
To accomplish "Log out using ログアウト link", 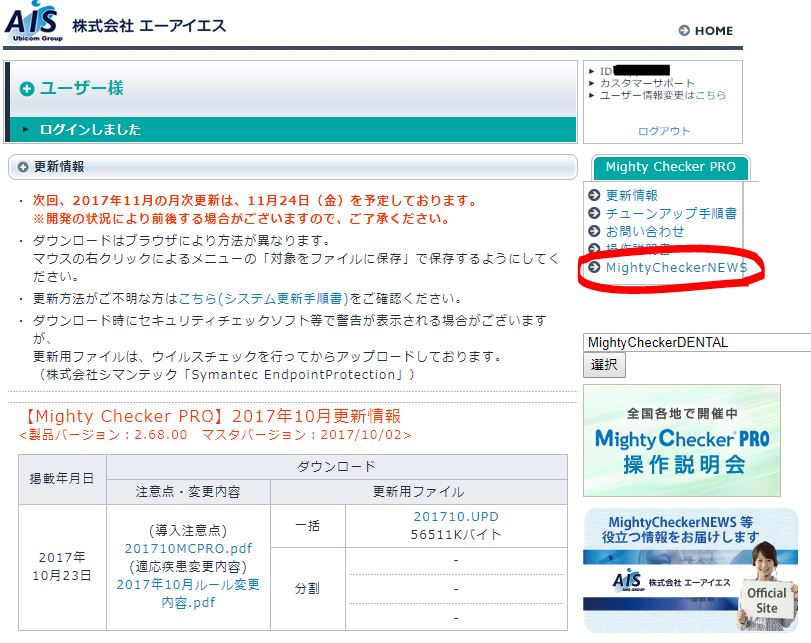I will click(663, 131).
